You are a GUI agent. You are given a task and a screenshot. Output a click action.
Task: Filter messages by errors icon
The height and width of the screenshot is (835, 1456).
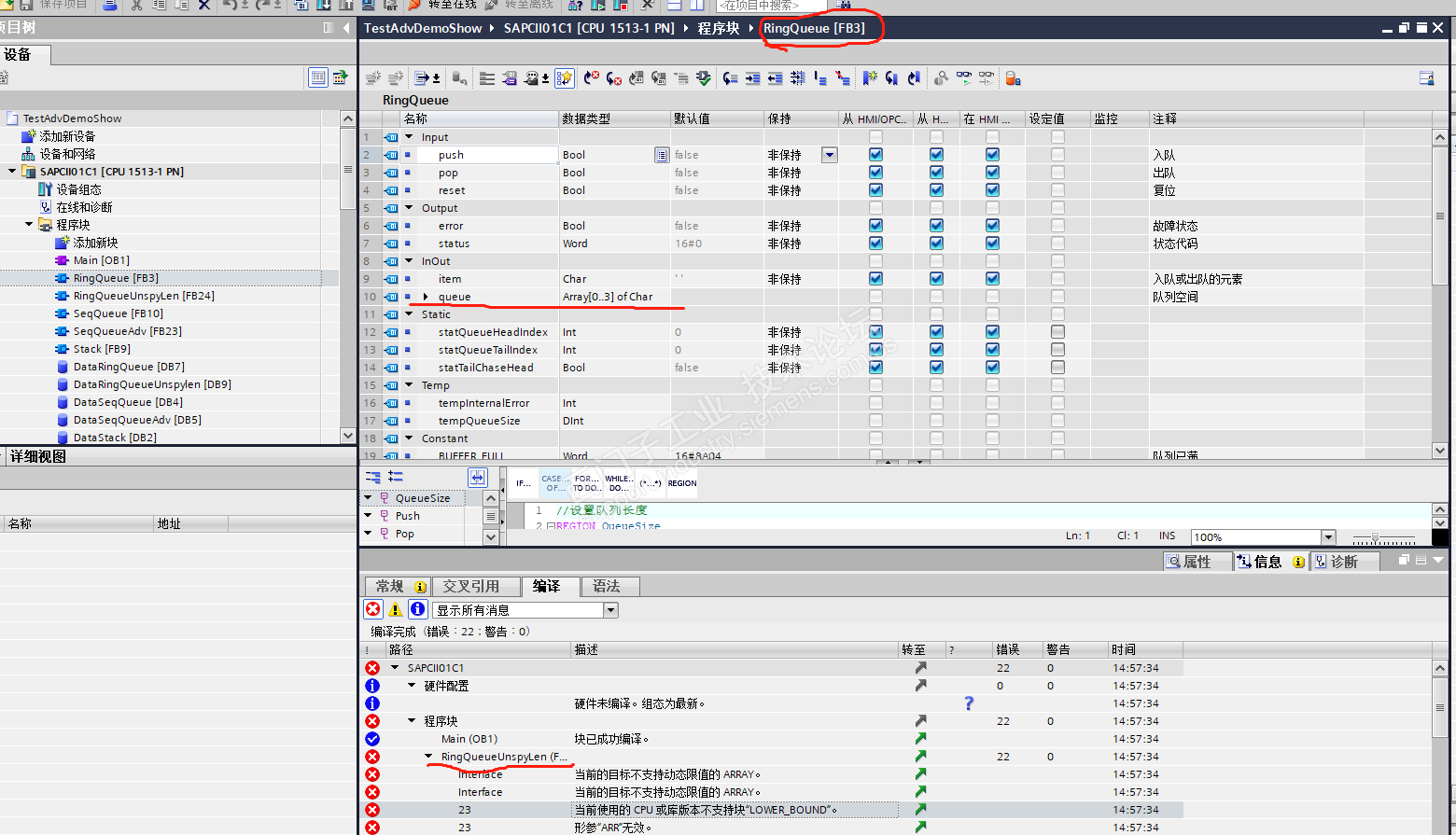[373, 609]
